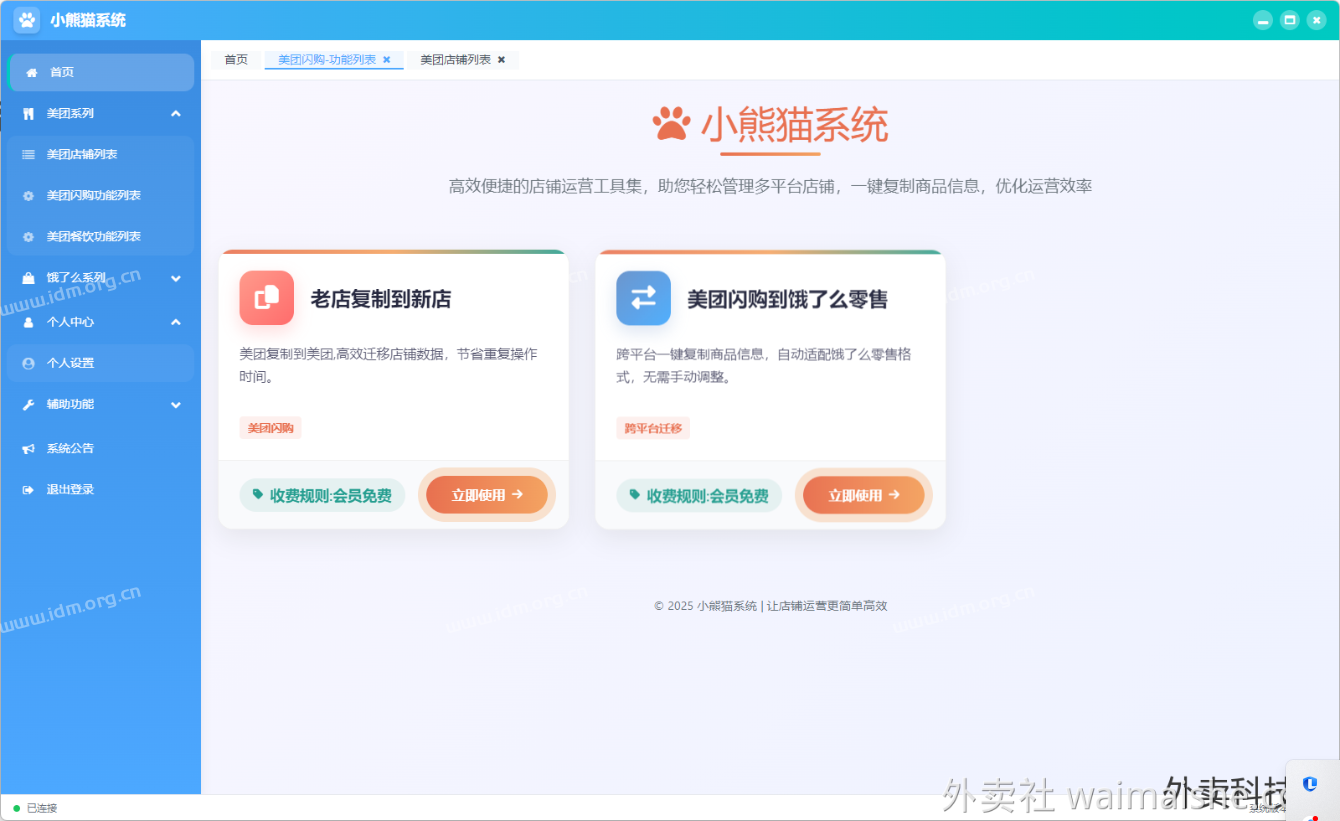The height and width of the screenshot is (821, 1340).
Task: Close the 美团闪购-功能列表 tab
Action: tap(387, 60)
